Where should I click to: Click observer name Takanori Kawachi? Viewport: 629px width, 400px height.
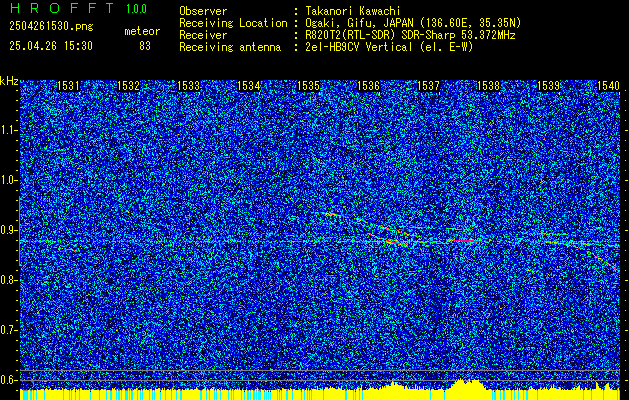click(x=353, y=11)
